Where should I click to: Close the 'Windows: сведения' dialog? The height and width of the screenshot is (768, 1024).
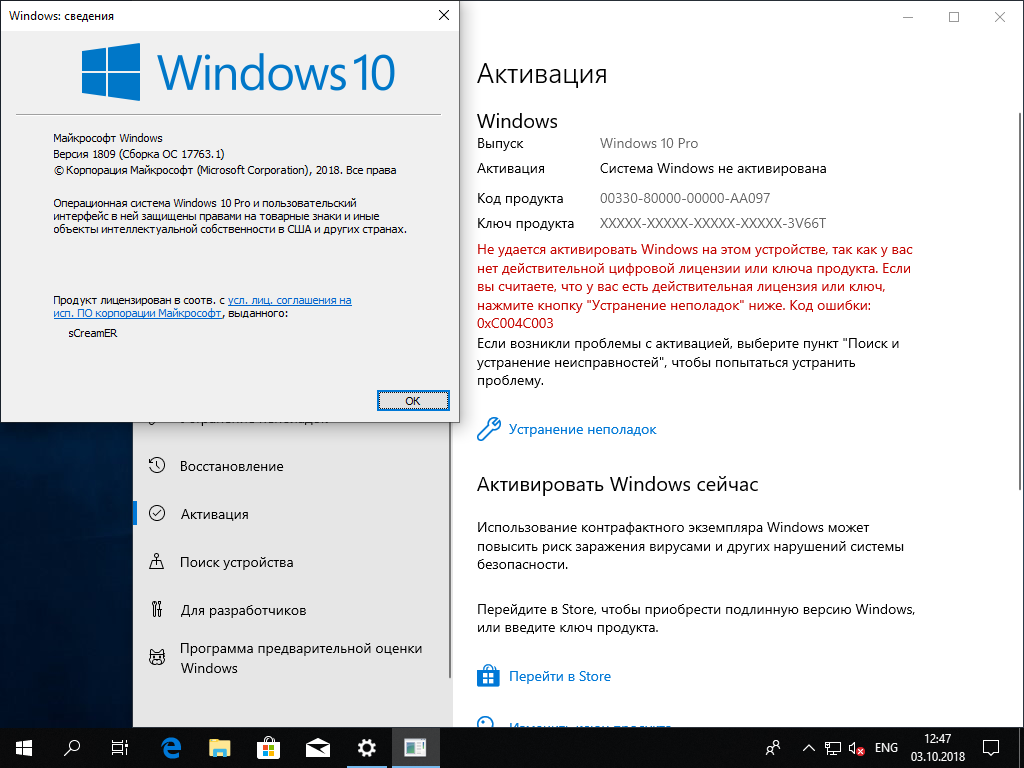pos(443,15)
